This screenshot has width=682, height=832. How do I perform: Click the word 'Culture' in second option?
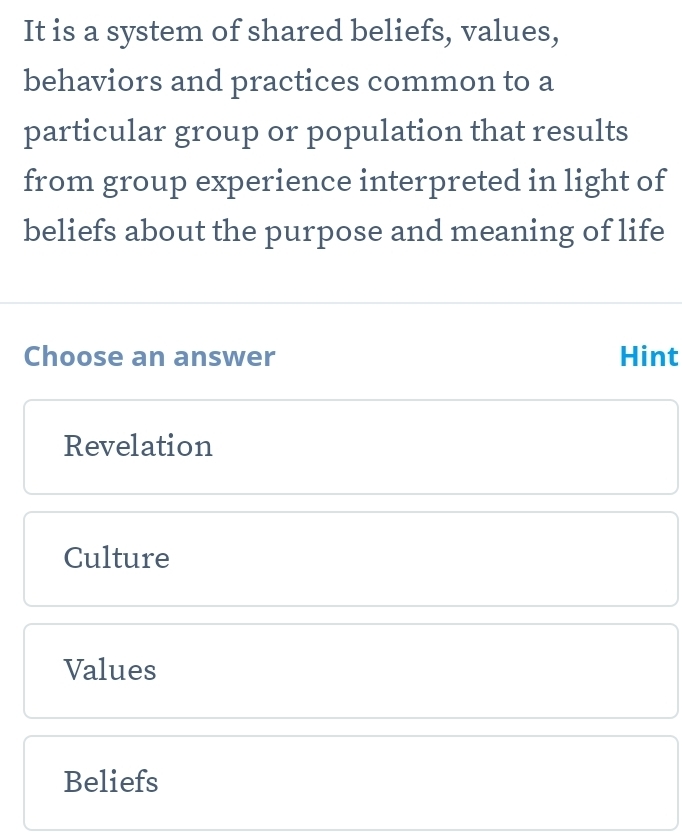pos(117,558)
